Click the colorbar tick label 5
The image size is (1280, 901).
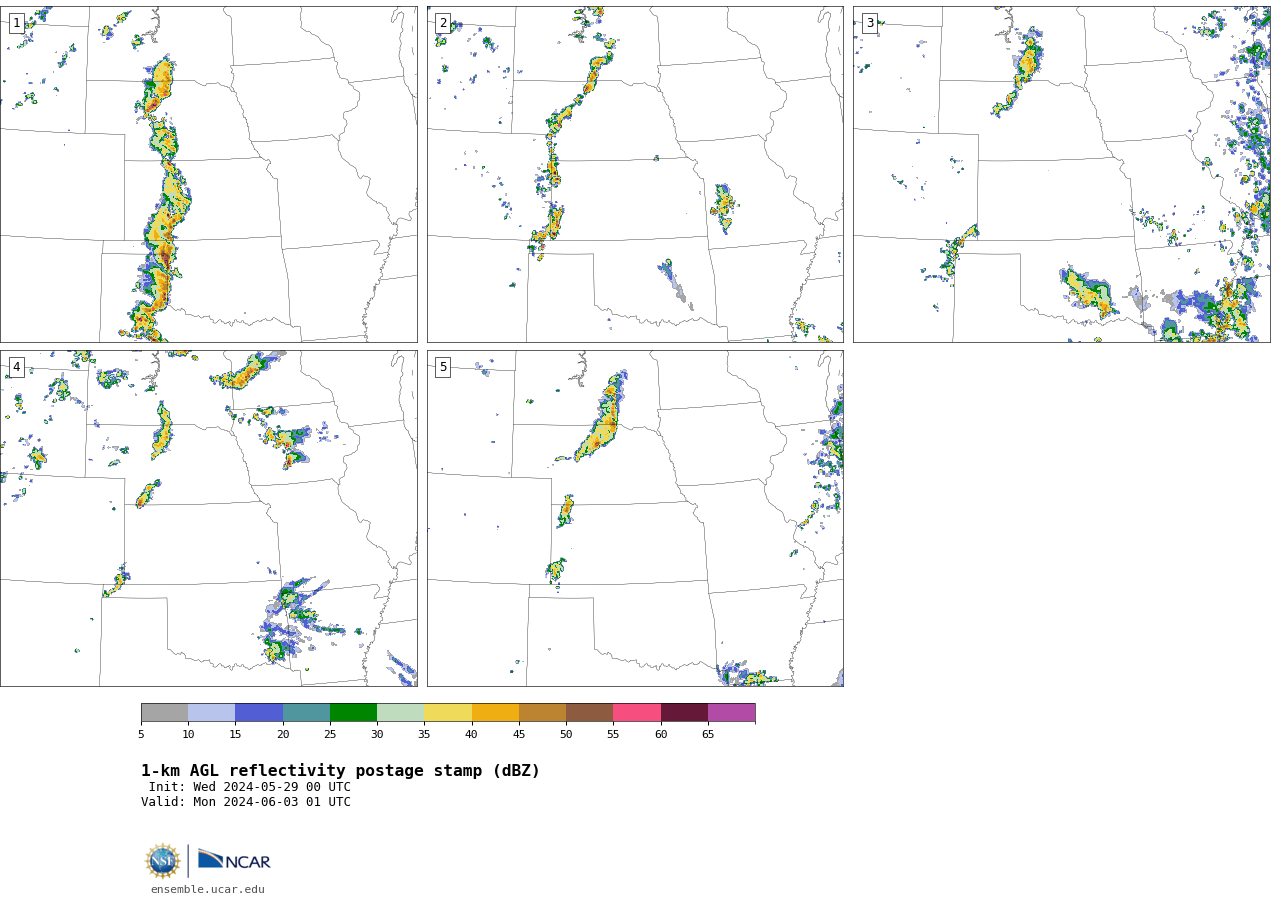point(141,735)
